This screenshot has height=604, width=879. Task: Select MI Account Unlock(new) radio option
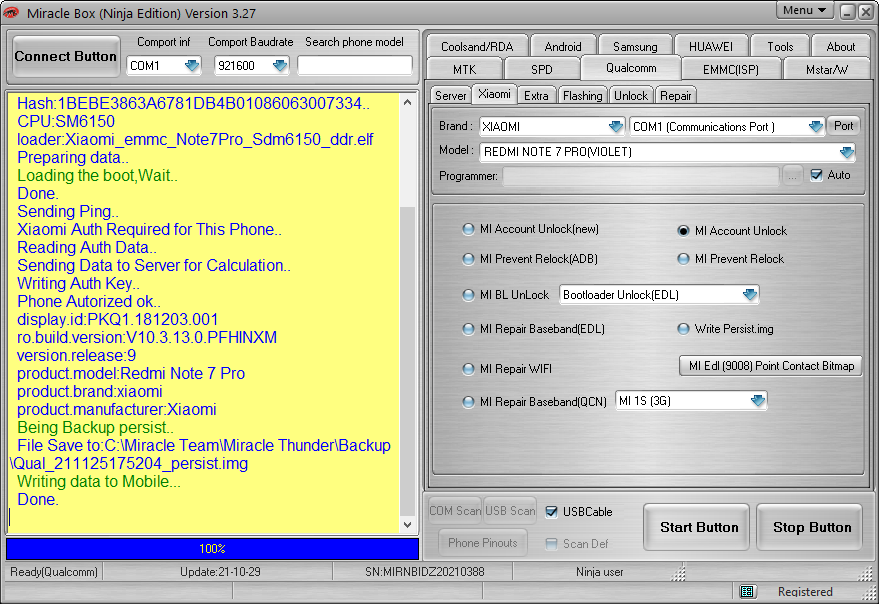[x=468, y=229]
